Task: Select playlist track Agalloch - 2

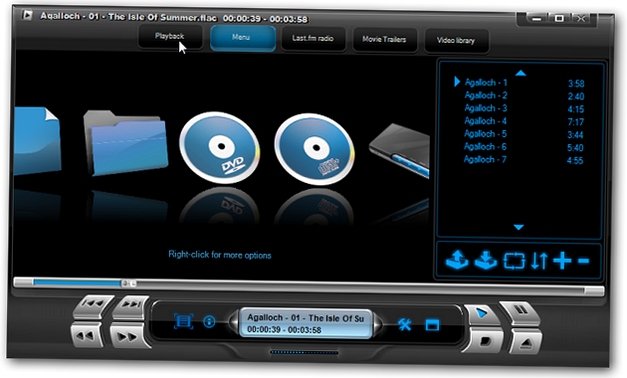Action: 524,96
